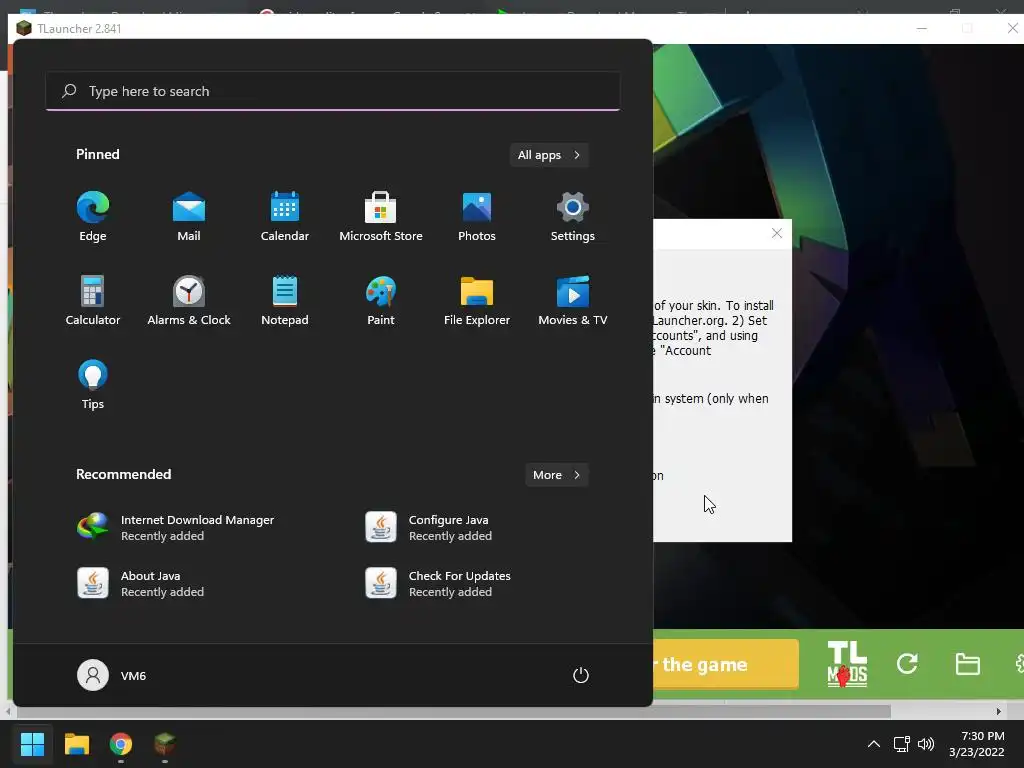Click the yellow game button in TLauncher
The height and width of the screenshot is (768, 1024).
[x=726, y=664]
